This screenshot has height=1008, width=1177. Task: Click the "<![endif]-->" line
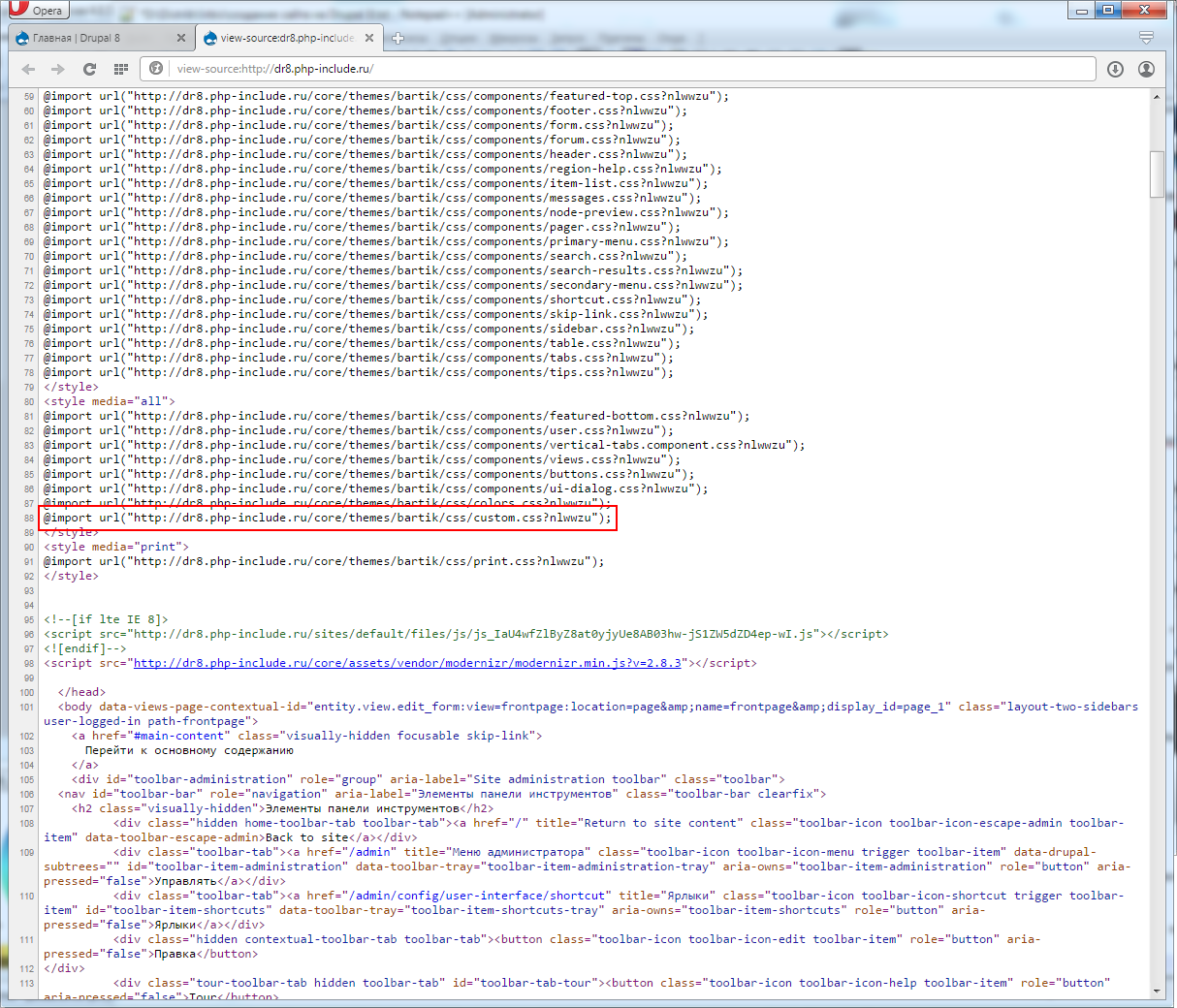[85, 648]
